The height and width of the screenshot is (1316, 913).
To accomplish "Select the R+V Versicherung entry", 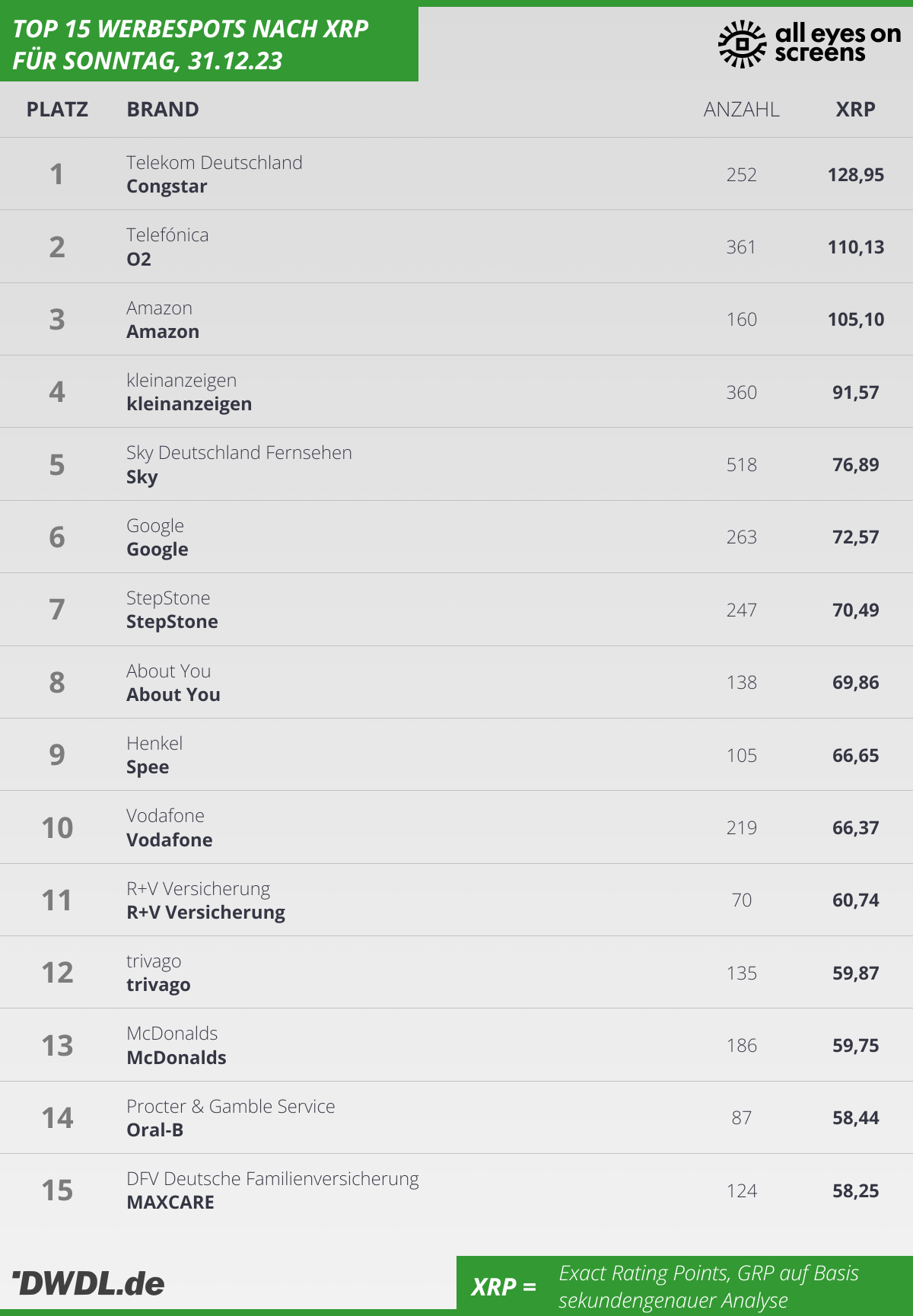I will [456, 900].
